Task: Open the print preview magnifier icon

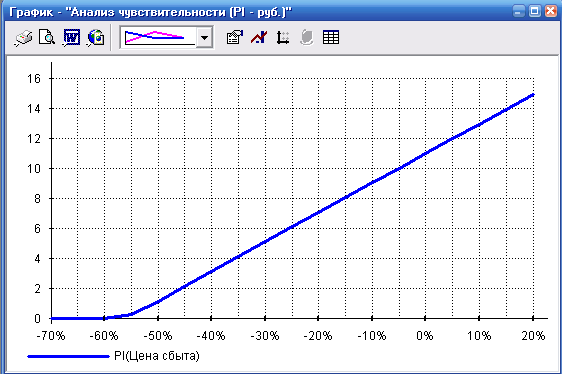Action: pyautogui.click(x=47, y=37)
